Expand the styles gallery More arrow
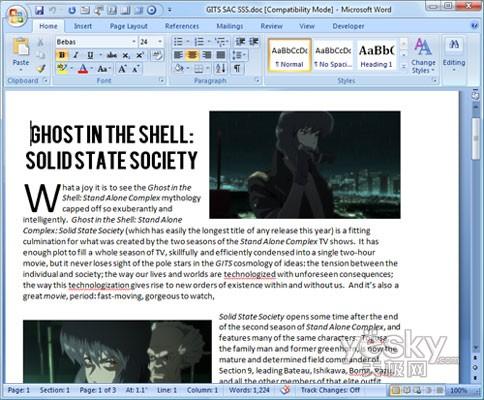 (403, 66)
